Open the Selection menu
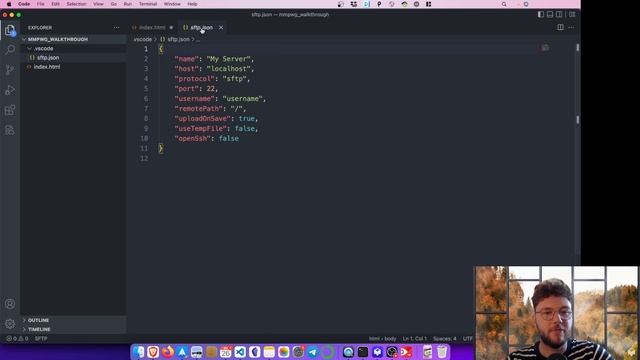 pyautogui.click(x=76, y=4)
